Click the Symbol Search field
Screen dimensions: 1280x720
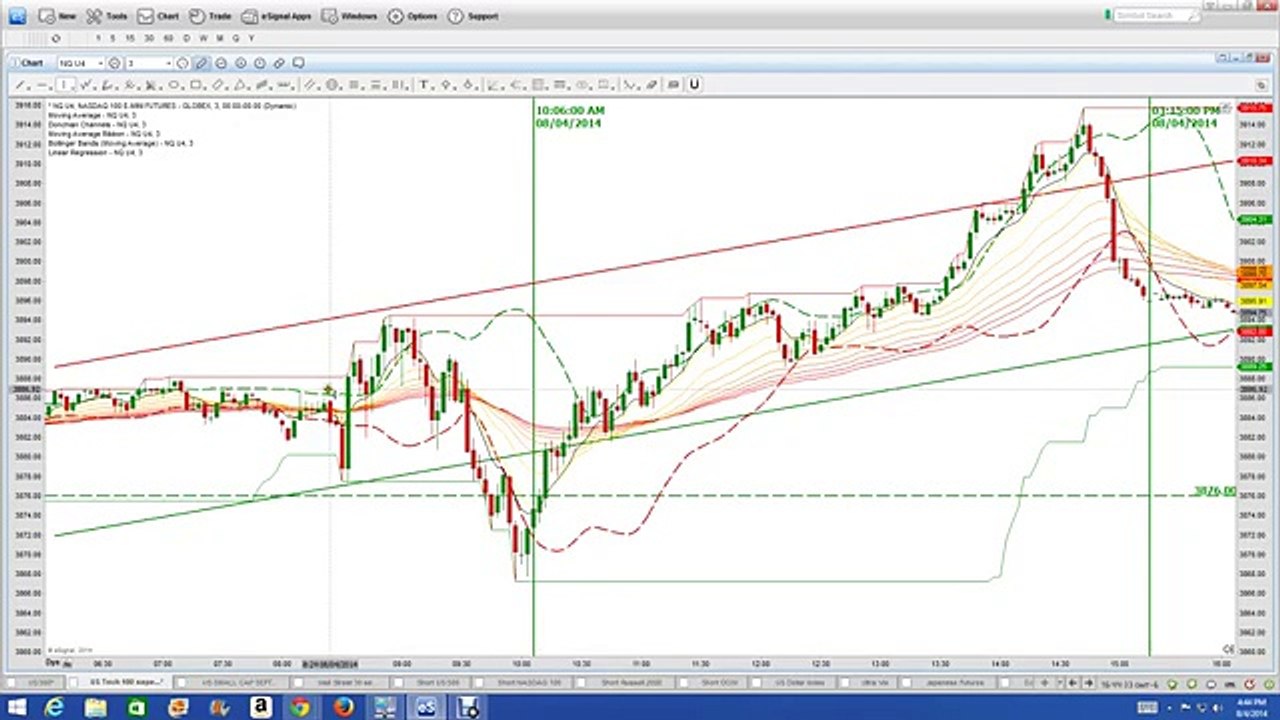coord(1156,16)
